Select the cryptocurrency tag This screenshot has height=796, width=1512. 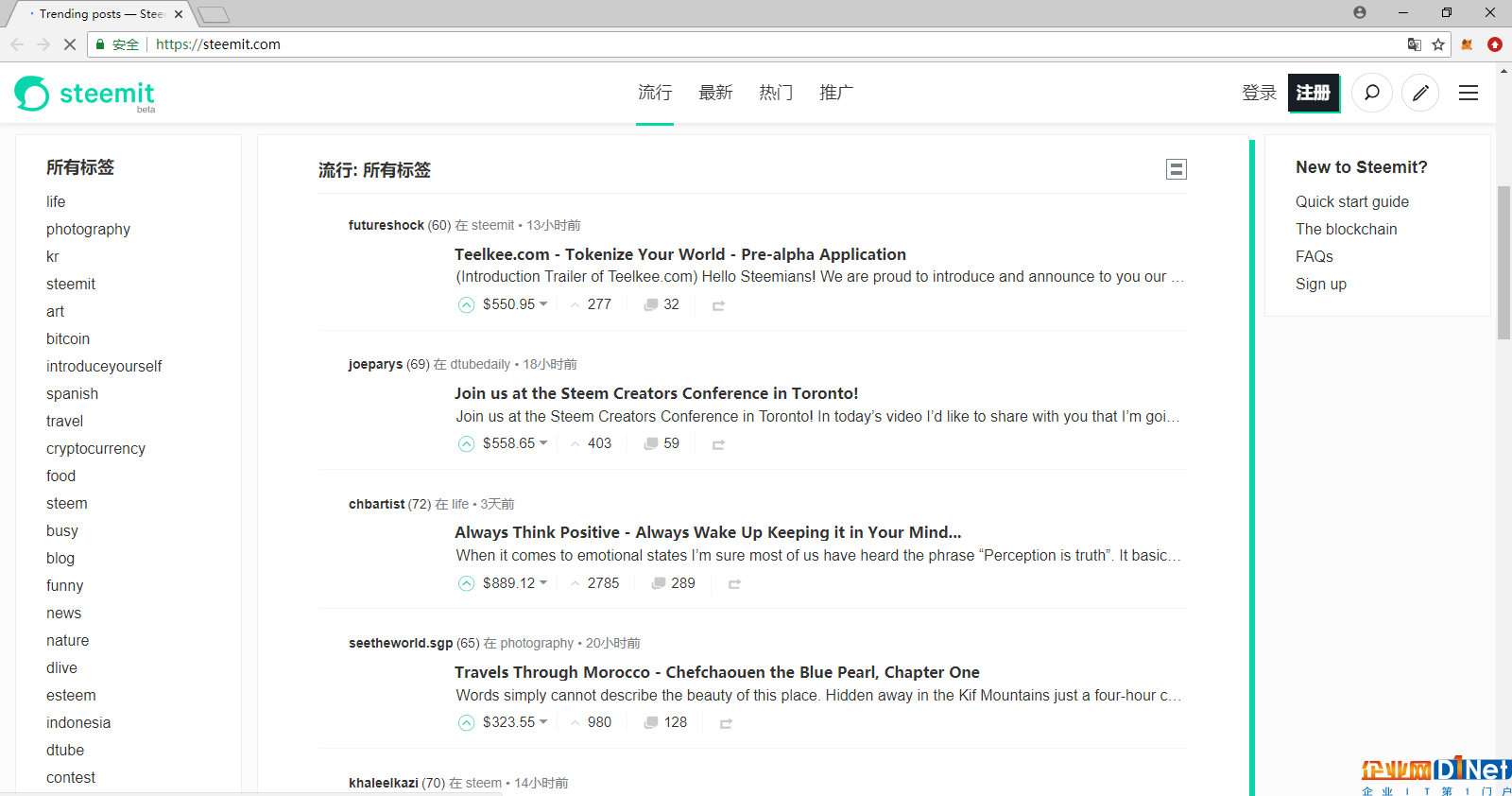click(x=95, y=448)
